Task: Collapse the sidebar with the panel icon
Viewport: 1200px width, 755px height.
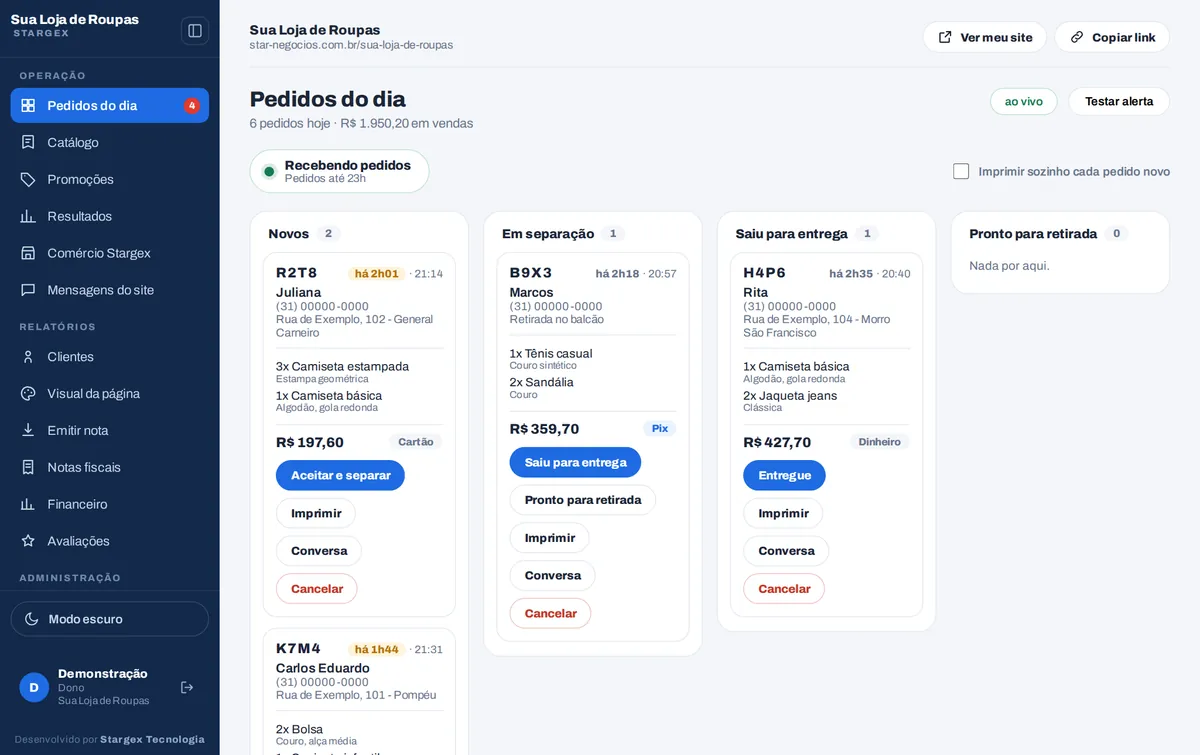Action: (195, 31)
